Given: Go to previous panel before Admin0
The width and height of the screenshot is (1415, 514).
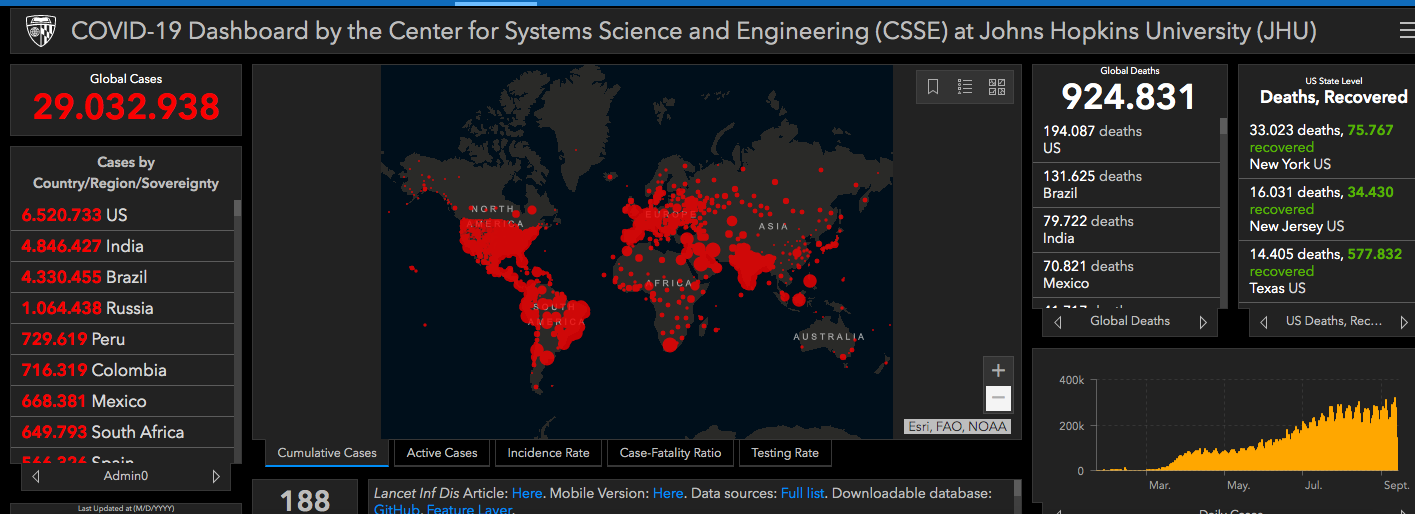Looking at the screenshot, I should 37,477.
